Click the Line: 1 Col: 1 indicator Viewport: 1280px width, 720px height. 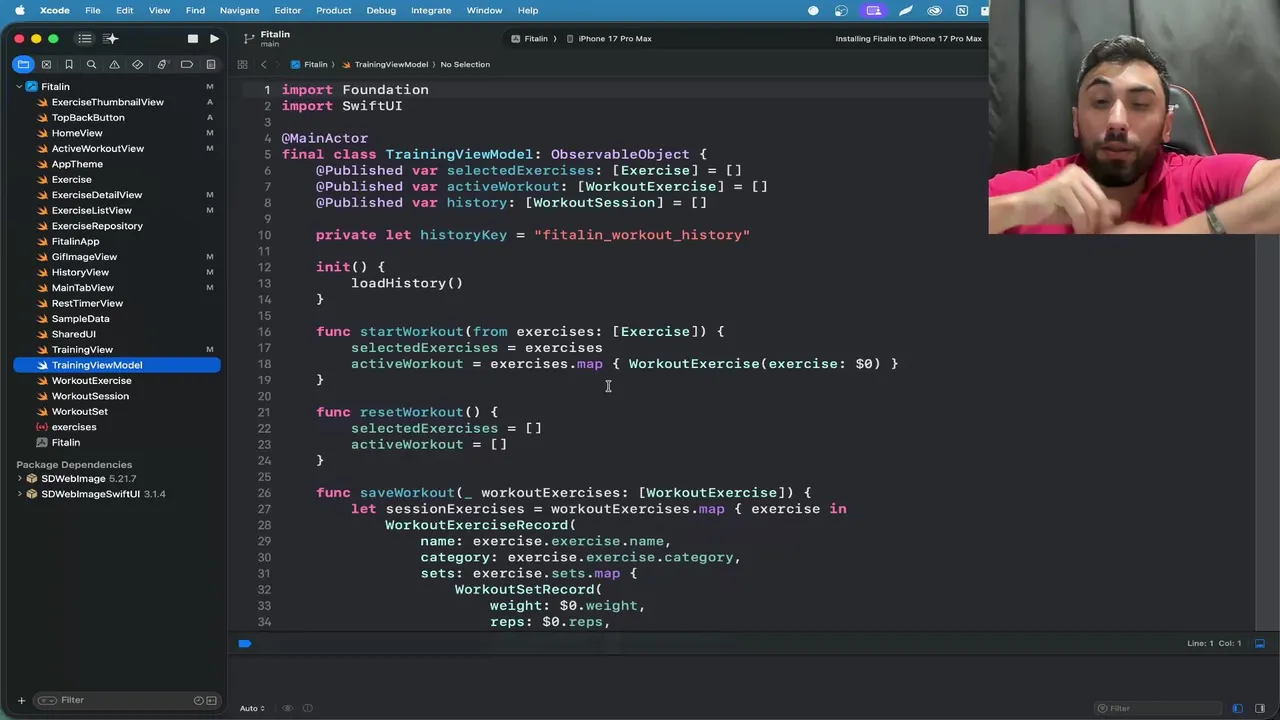(1214, 643)
